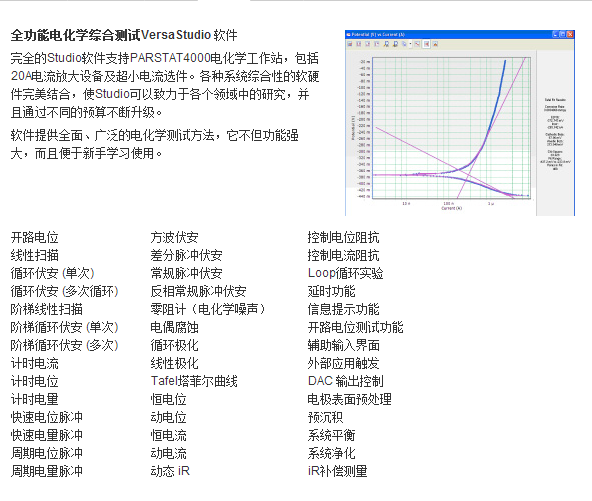The image size is (592, 501).
Task: Click the Potential vs Current window title icon
Action: point(348,34)
